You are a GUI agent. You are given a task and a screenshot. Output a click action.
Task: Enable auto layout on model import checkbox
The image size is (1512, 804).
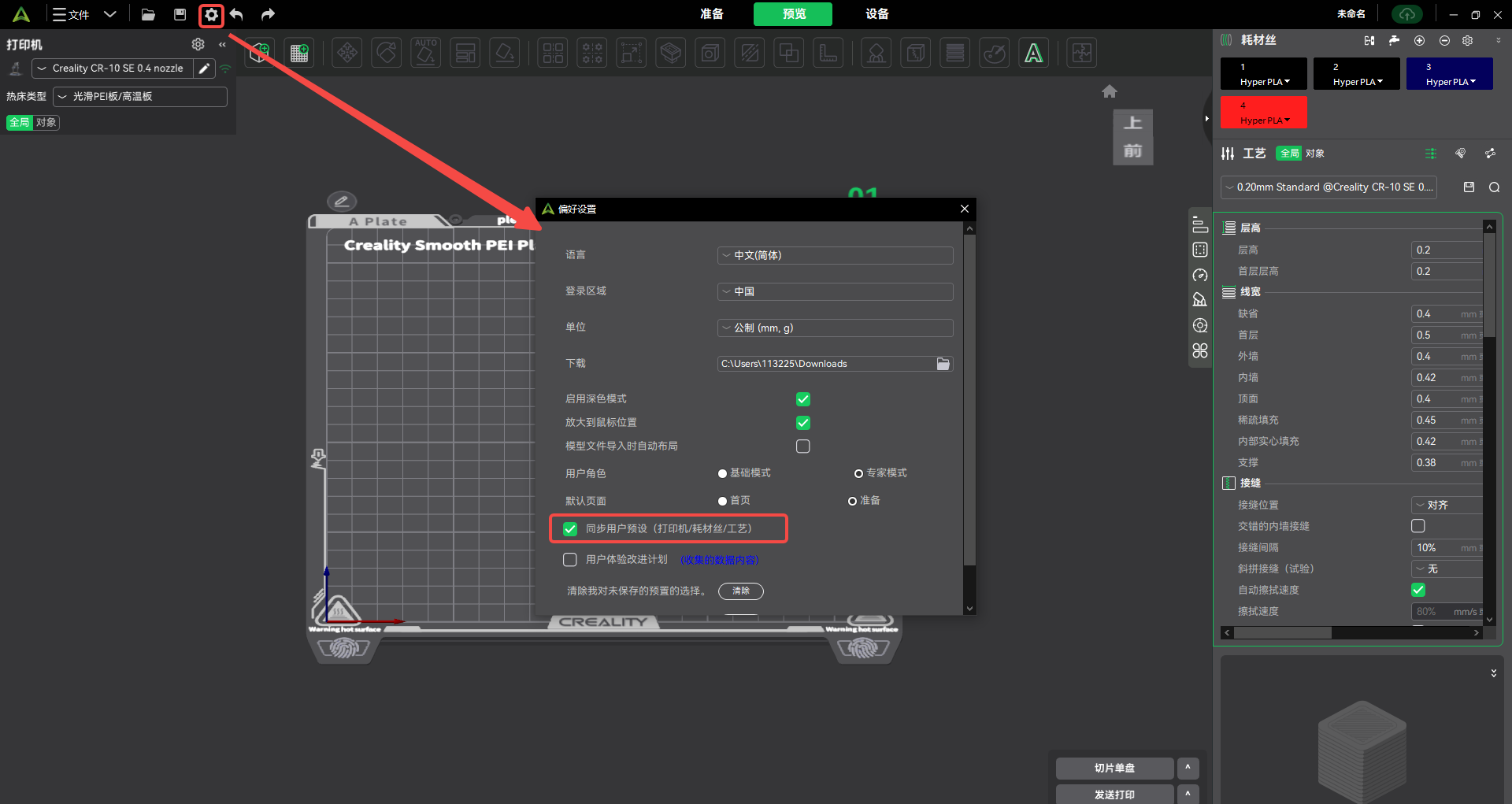[x=803, y=446]
